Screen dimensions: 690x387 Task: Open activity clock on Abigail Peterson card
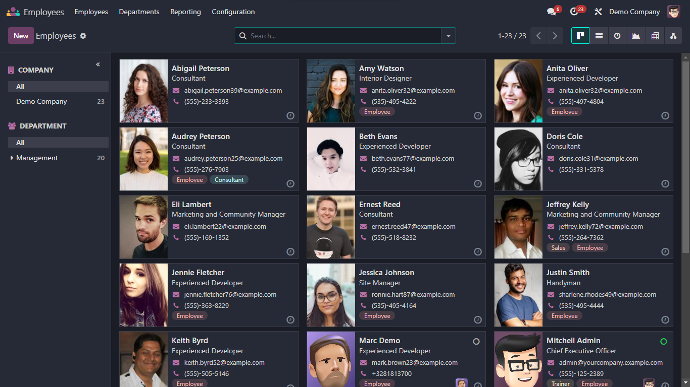[x=290, y=116]
